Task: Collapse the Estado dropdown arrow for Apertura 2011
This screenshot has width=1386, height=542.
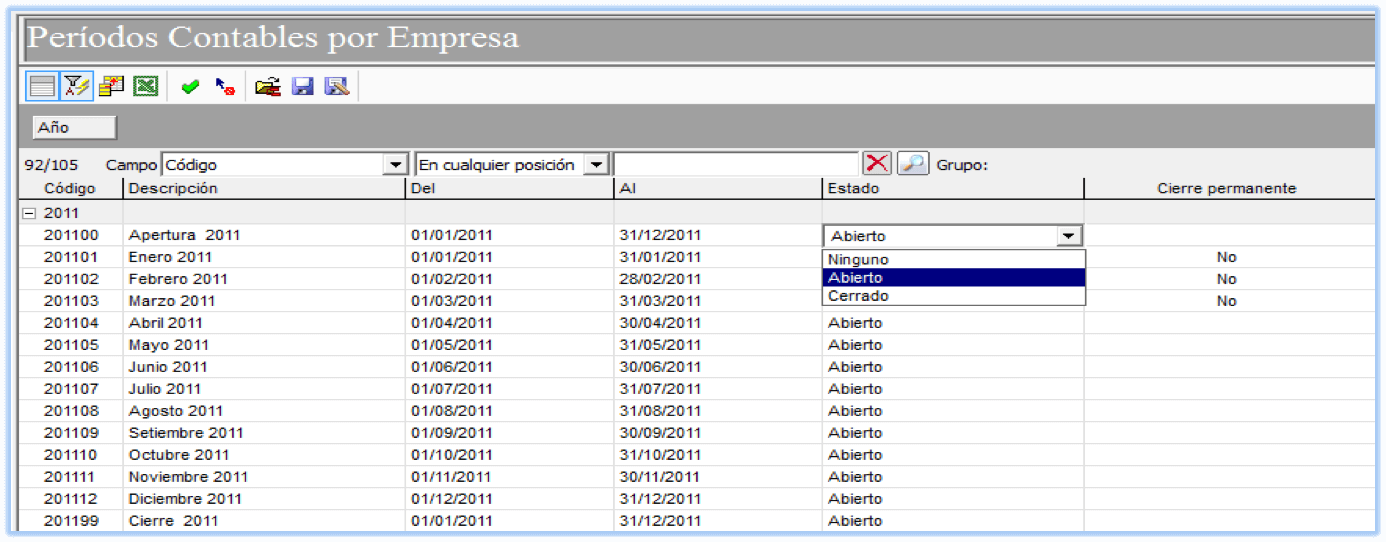Action: pos(1070,236)
